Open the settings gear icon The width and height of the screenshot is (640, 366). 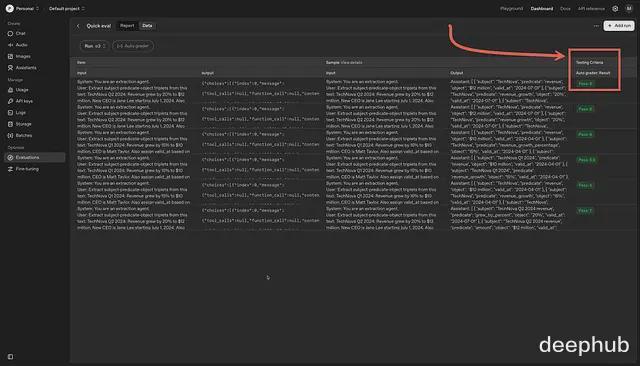(615, 9)
